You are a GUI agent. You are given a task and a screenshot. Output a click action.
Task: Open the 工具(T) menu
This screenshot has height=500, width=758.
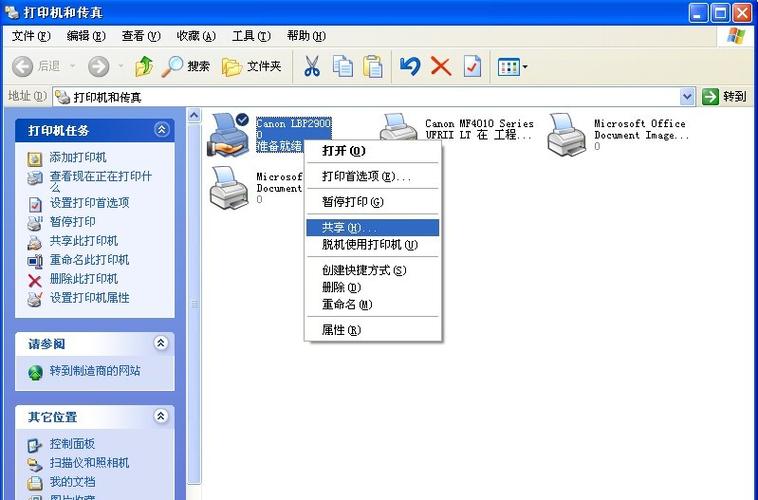tap(251, 36)
